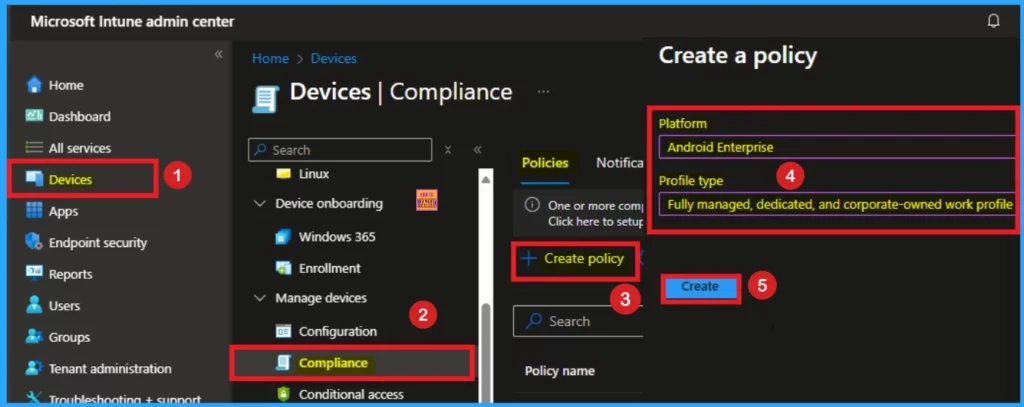
Task: Click the blade menu Search field
Action: (x=340, y=150)
